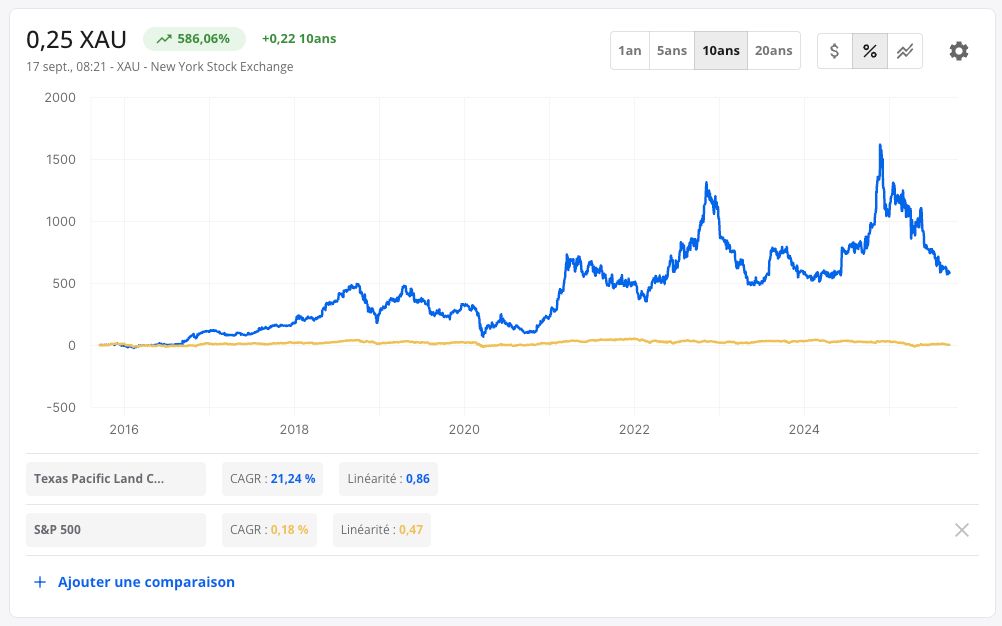This screenshot has width=1002, height=626.
Task: Click the Linéarité 0,86 badge
Action: click(x=389, y=478)
